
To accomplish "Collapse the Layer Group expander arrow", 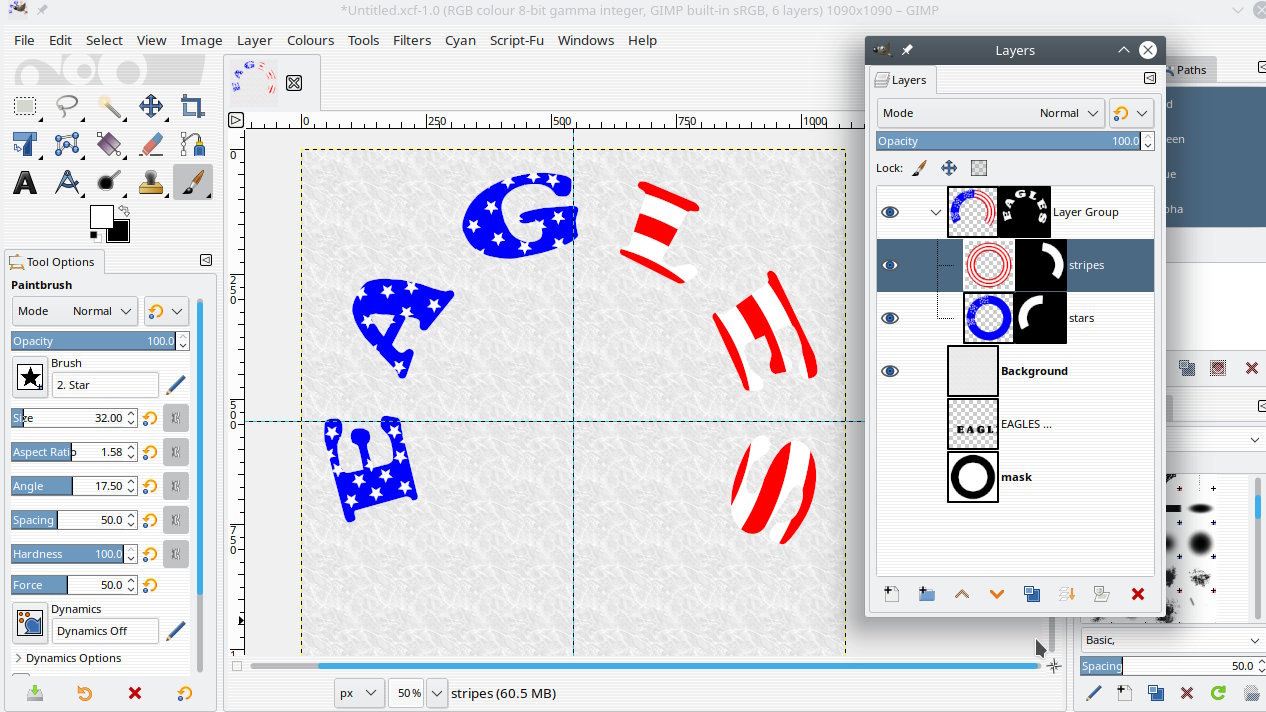I will 935,212.
